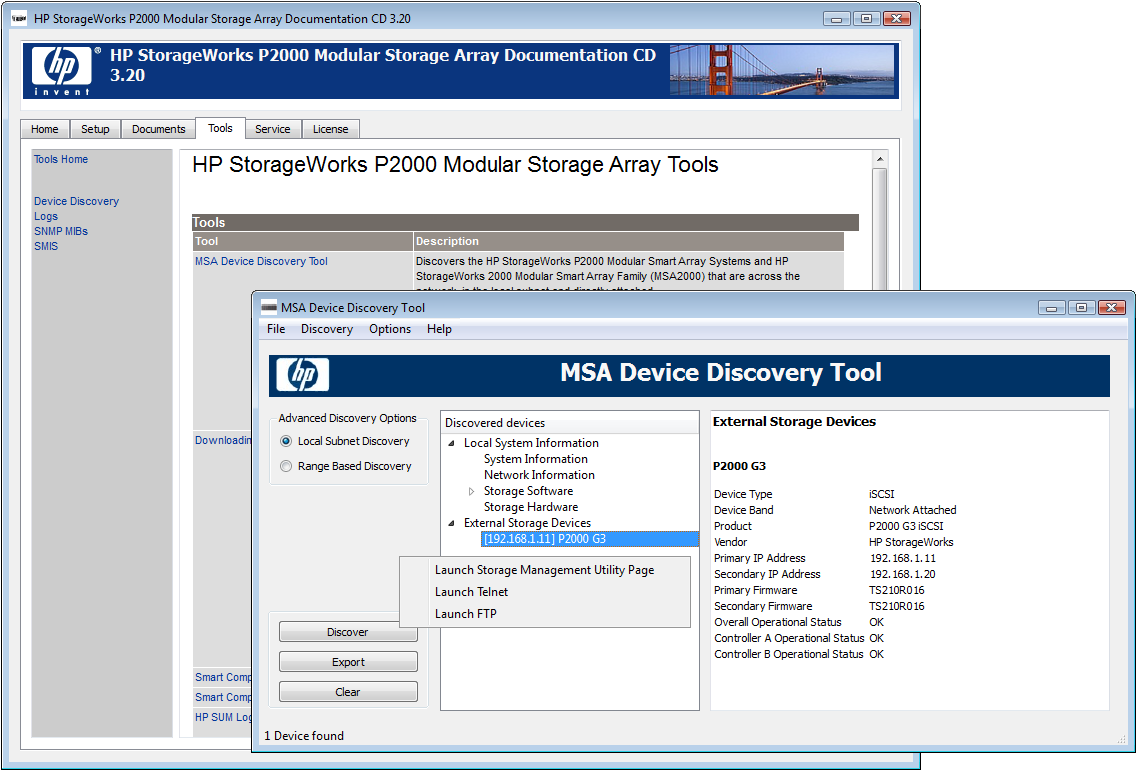Click the Export button
This screenshot has height=770, width=1136.
[348, 662]
